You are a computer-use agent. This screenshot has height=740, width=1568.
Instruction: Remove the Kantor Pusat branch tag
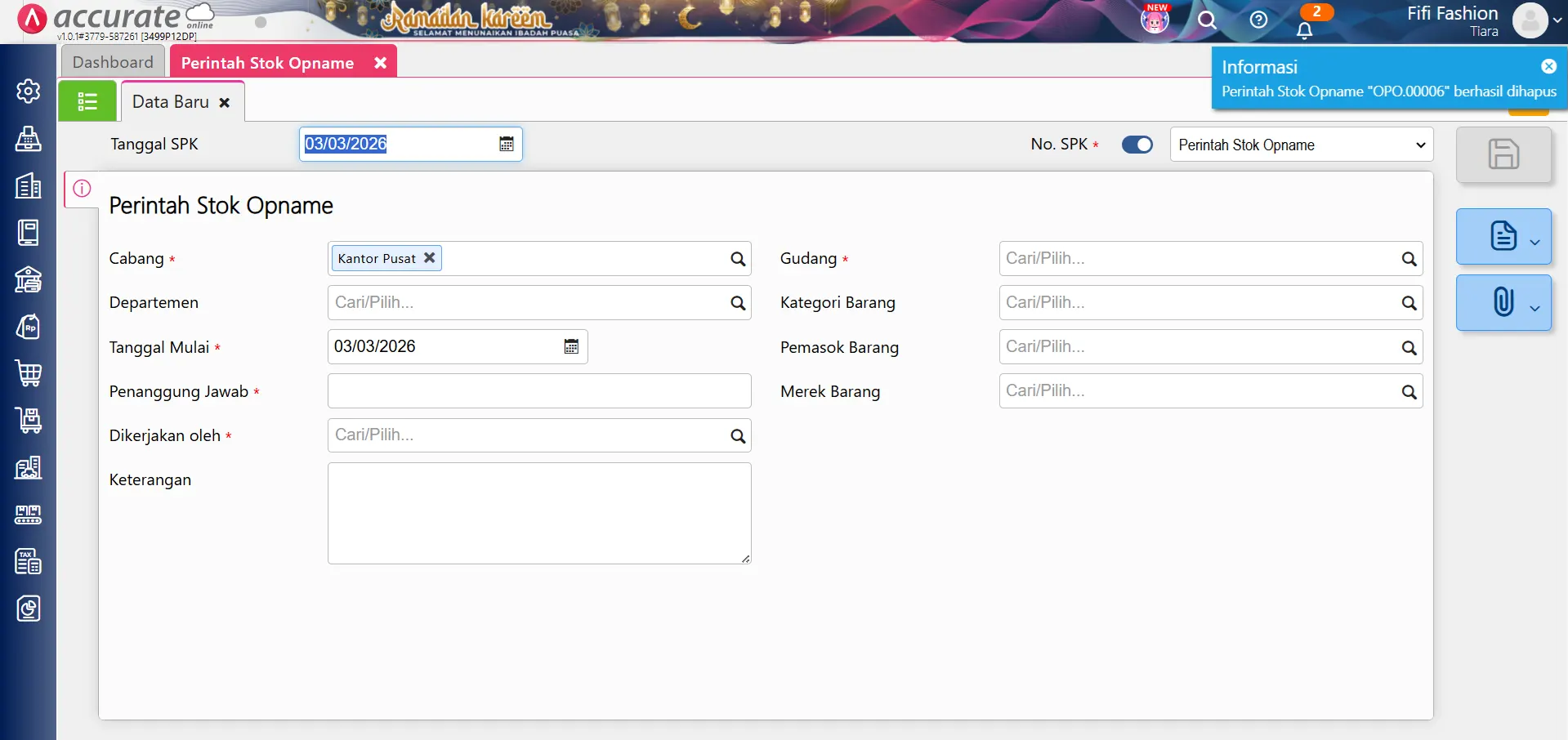(x=429, y=257)
